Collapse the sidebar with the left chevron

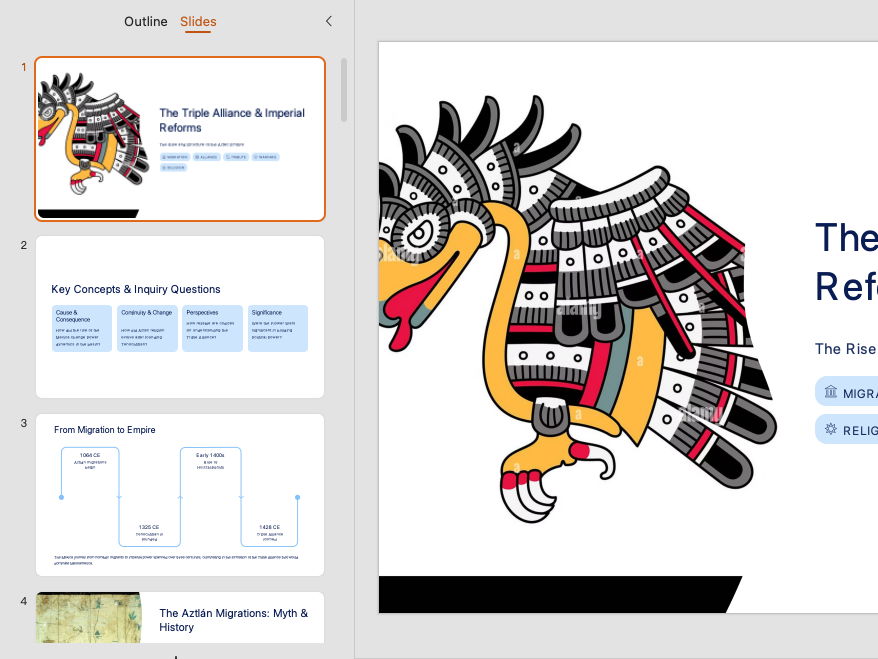coord(329,20)
